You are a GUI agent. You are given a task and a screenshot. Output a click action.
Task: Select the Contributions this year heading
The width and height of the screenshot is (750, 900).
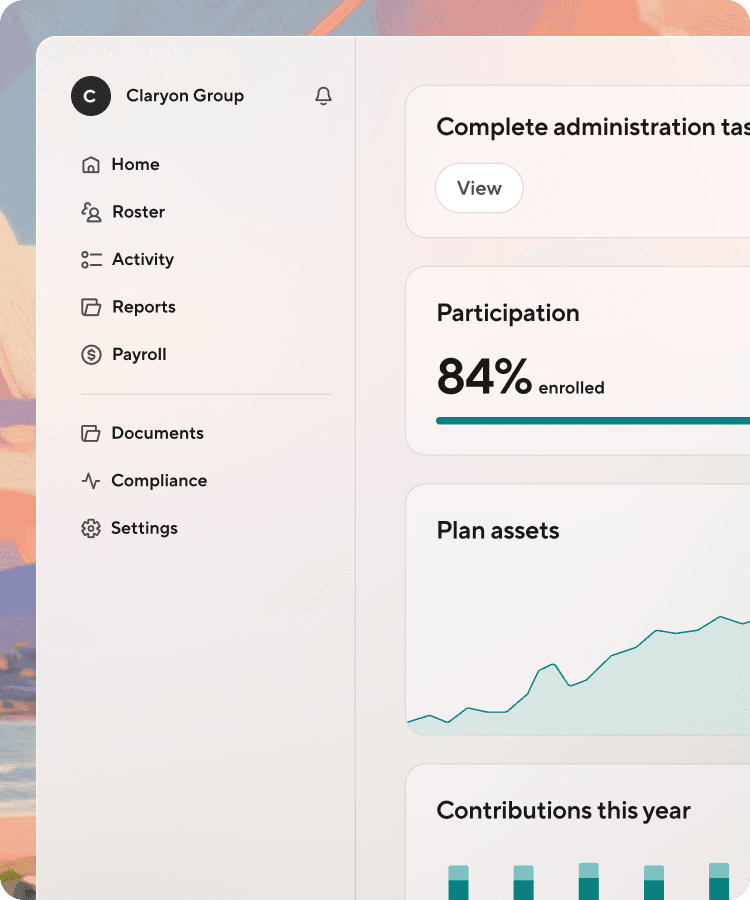pos(563,811)
